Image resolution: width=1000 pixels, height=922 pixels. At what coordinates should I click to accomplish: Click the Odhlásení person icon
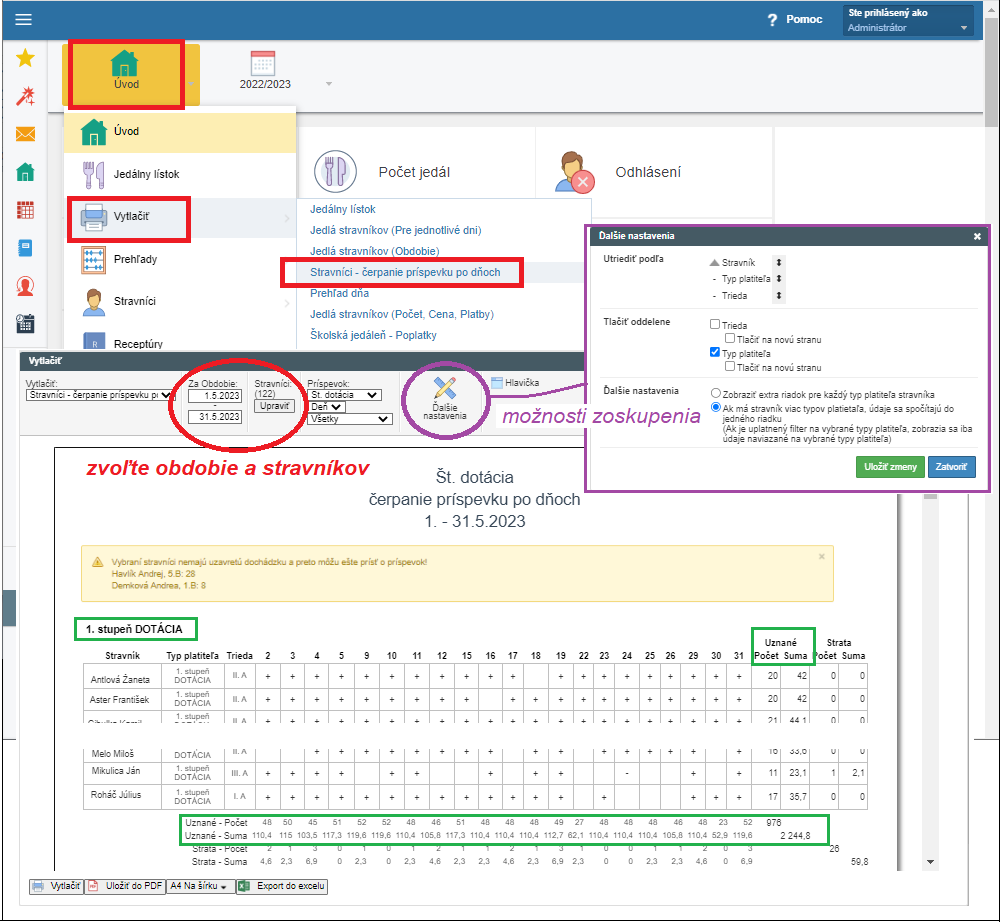(575, 172)
